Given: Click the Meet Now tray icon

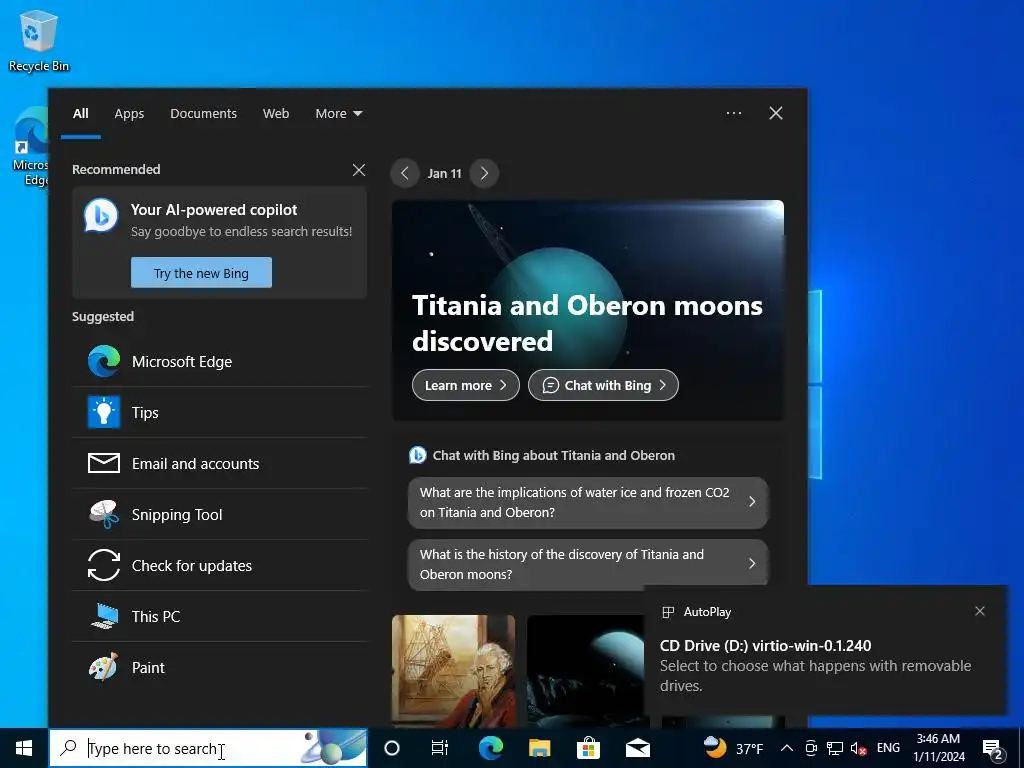Looking at the screenshot, I should (x=811, y=748).
